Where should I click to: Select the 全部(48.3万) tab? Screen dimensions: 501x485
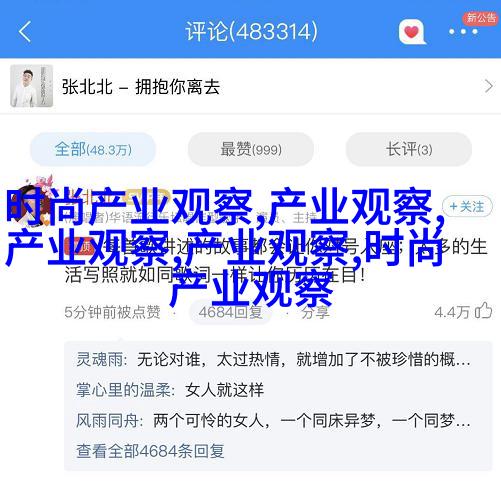pos(93,149)
